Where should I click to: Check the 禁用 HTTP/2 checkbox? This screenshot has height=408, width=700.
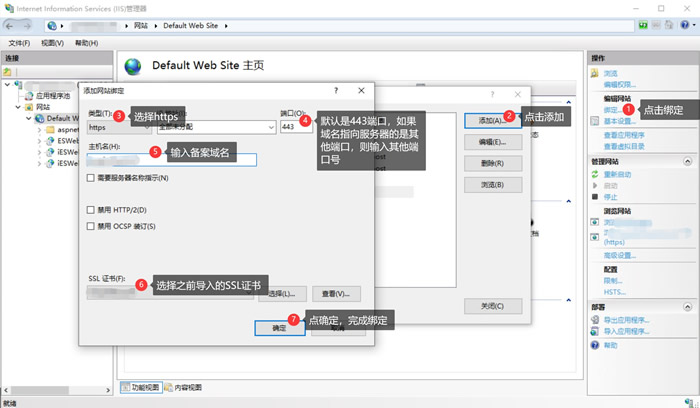(x=92, y=211)
